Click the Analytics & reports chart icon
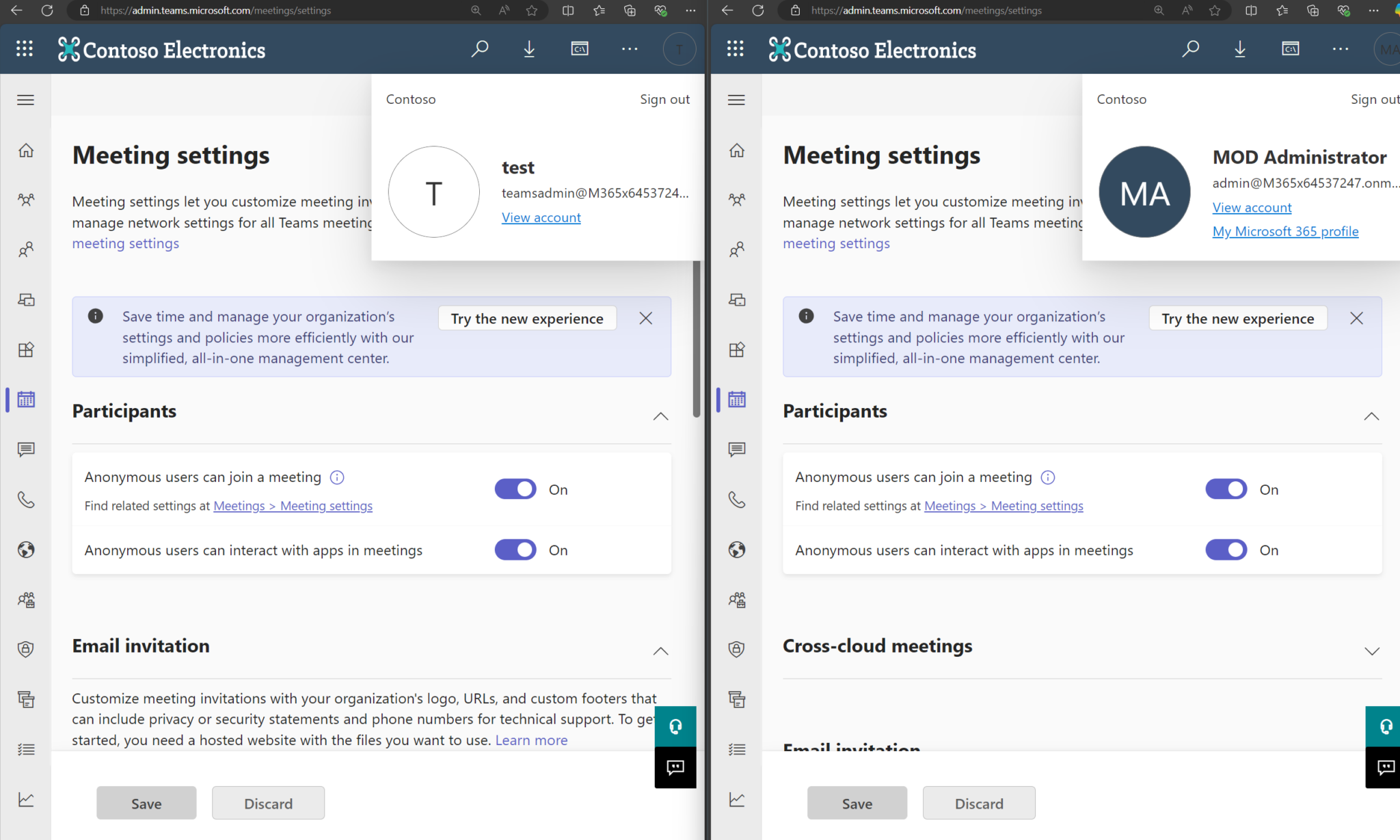This screenshot has height=840, width=1400. pos(25,798)
